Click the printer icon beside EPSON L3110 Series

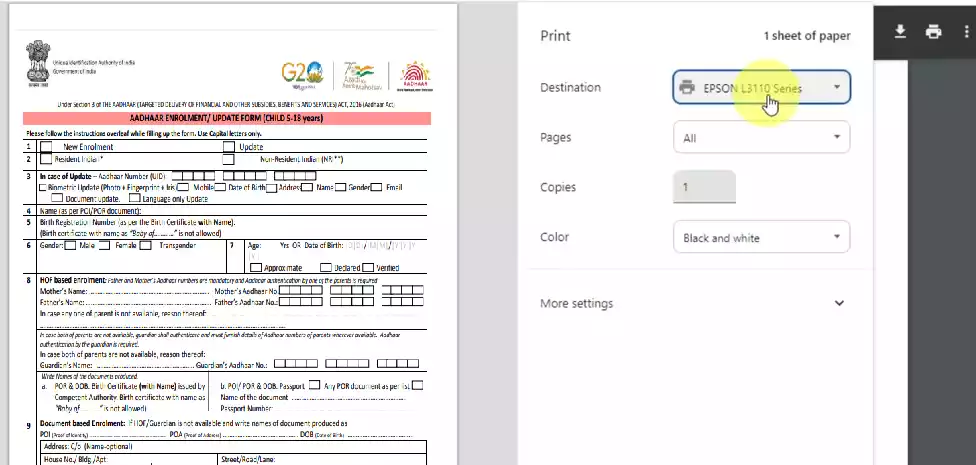click(x=687, y=88)
